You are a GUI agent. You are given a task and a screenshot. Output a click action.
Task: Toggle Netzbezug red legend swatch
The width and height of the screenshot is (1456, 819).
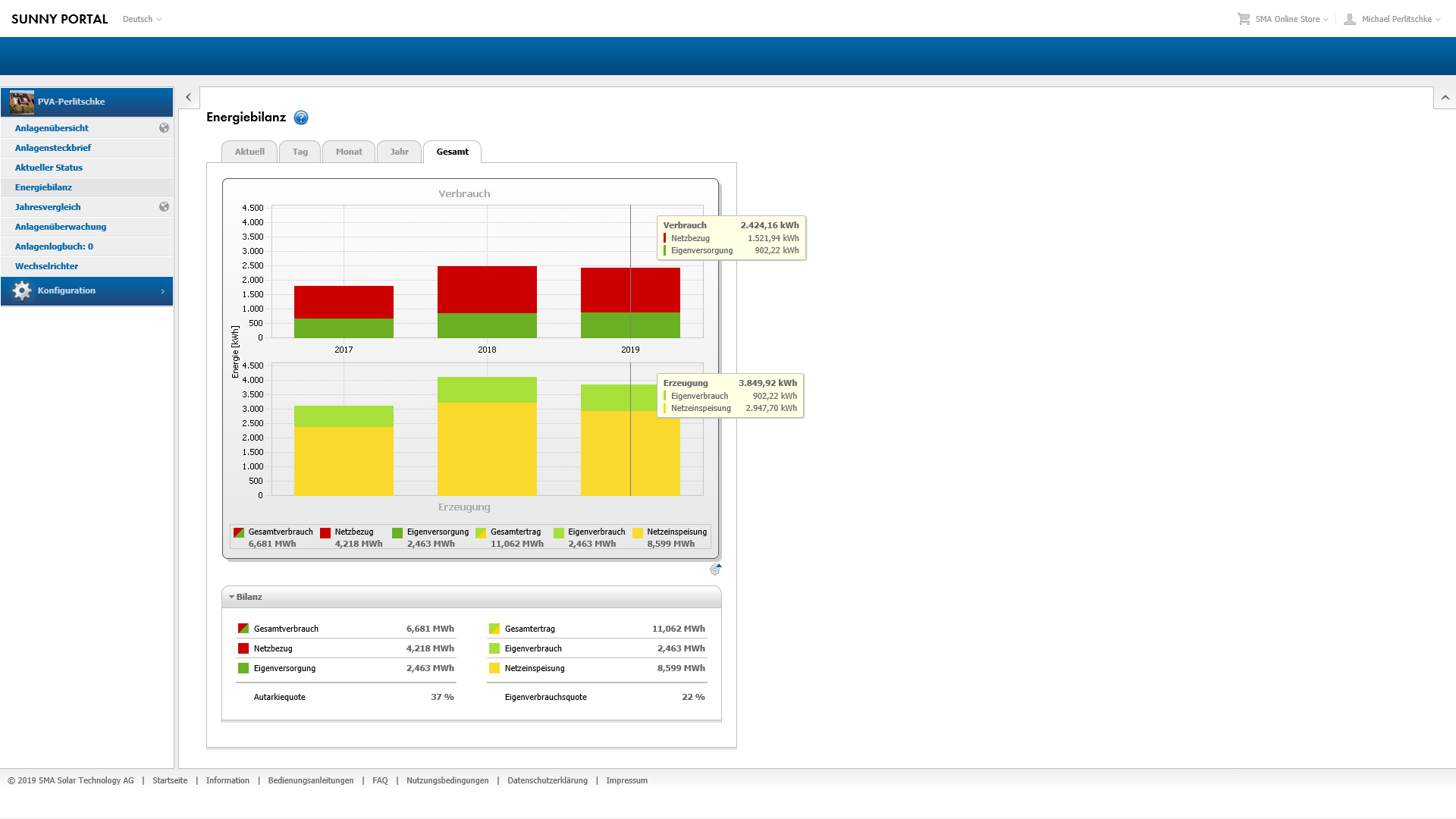325,533
